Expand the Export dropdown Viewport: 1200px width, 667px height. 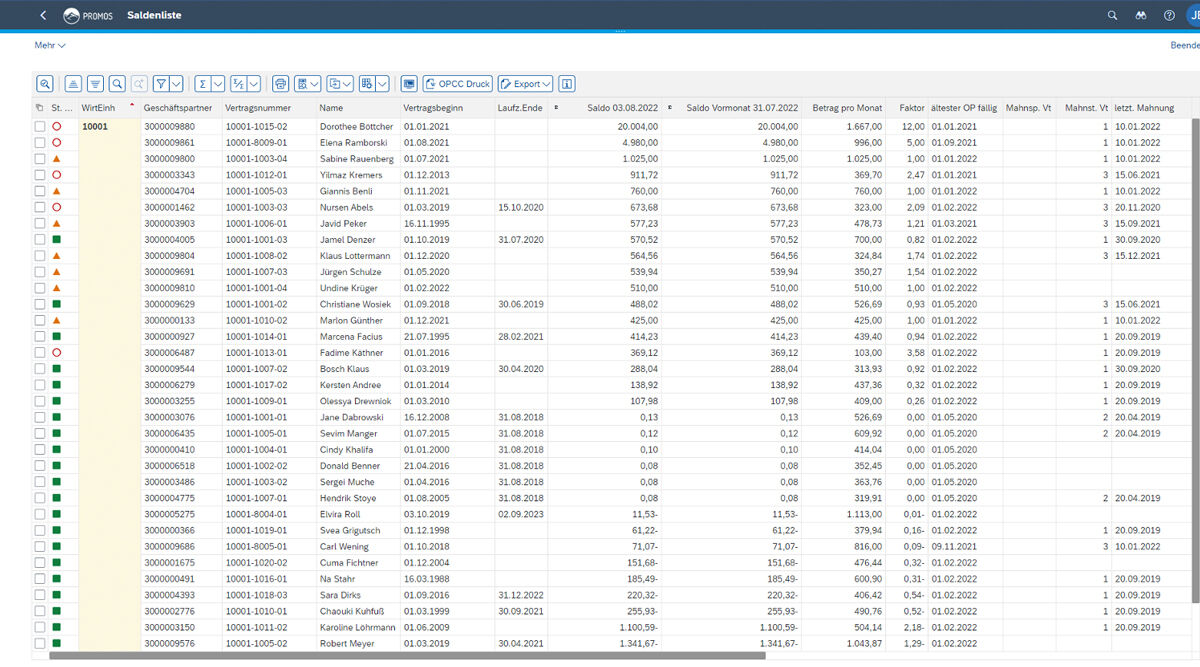coord(525,84)
